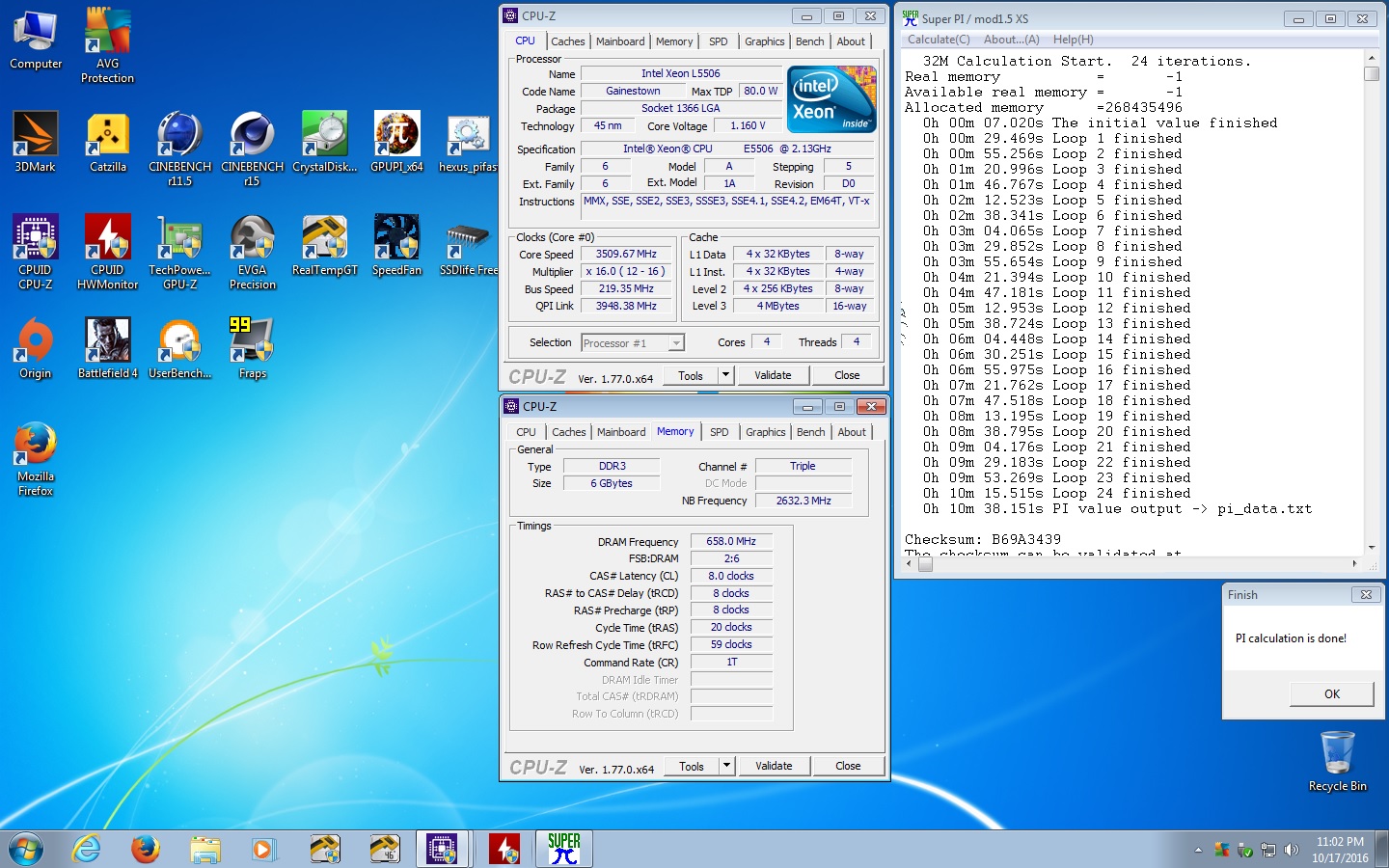Show hidden tray icons arrow
Screen dimensions: 1389x868
point(1198,850)
